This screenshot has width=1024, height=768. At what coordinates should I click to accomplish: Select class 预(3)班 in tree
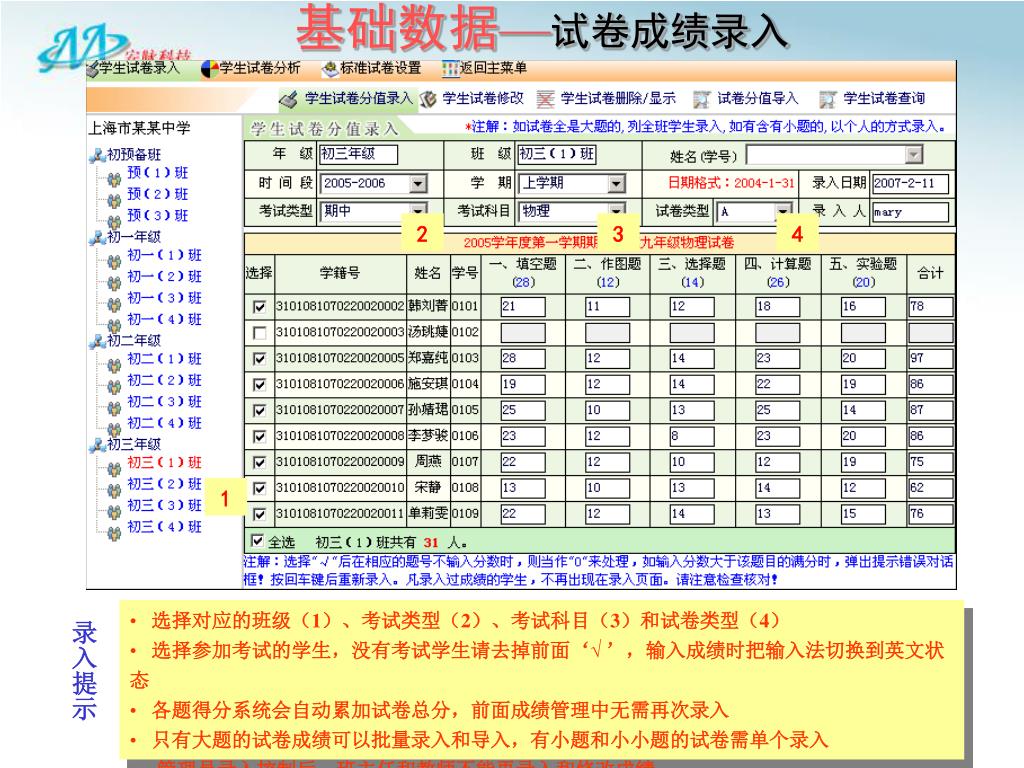[157, 216]
